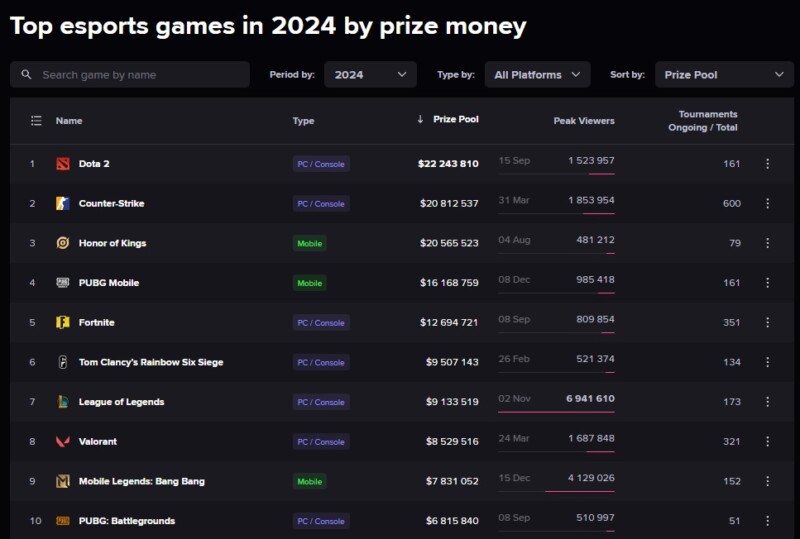This screenshot has width=800, height=539.
Task: Click the Fortnite game icon
Action: pyautogui.click(x=63, y=322)
